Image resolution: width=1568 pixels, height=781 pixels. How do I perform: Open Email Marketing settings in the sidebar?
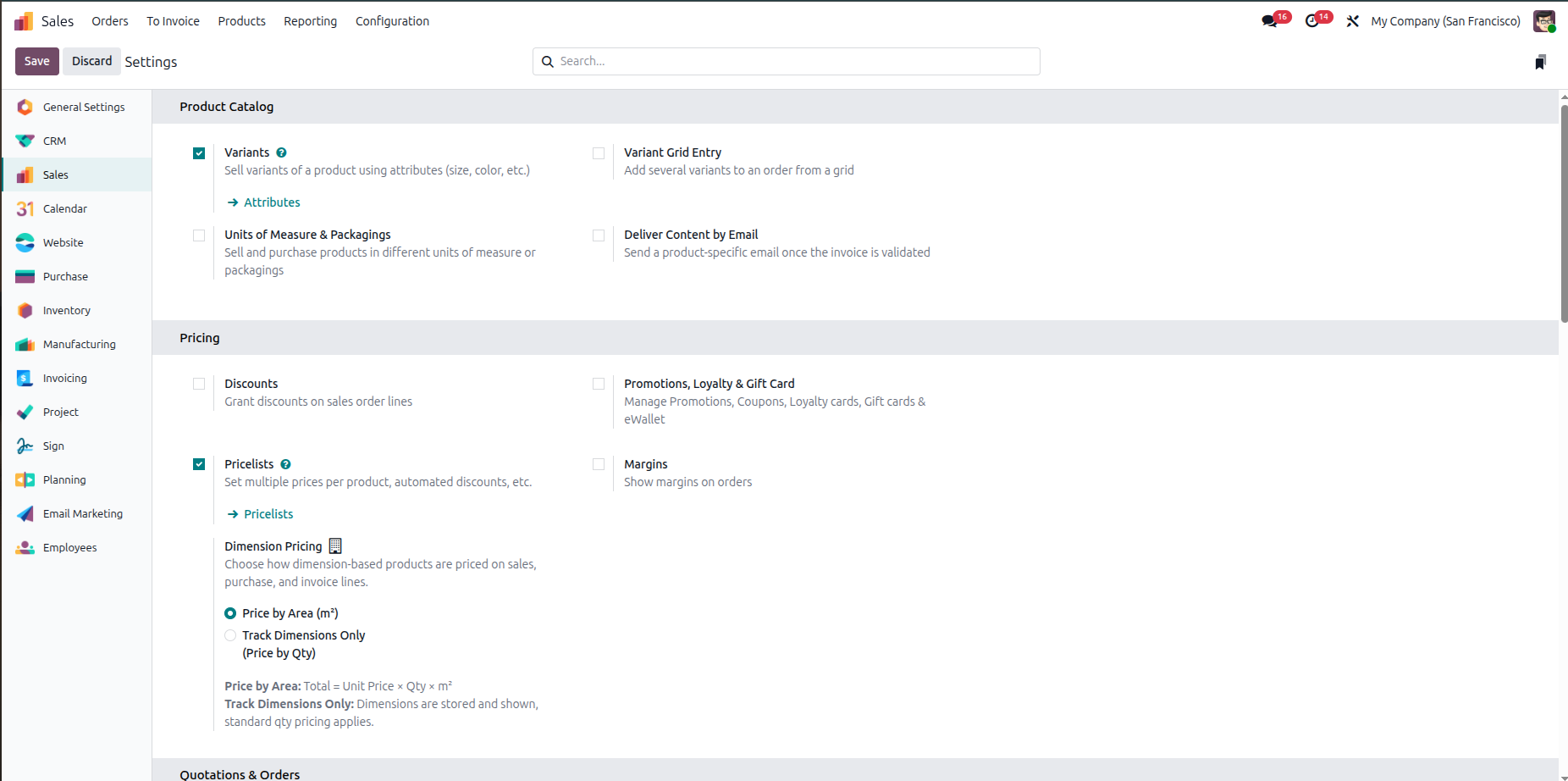tap(77, 513)
